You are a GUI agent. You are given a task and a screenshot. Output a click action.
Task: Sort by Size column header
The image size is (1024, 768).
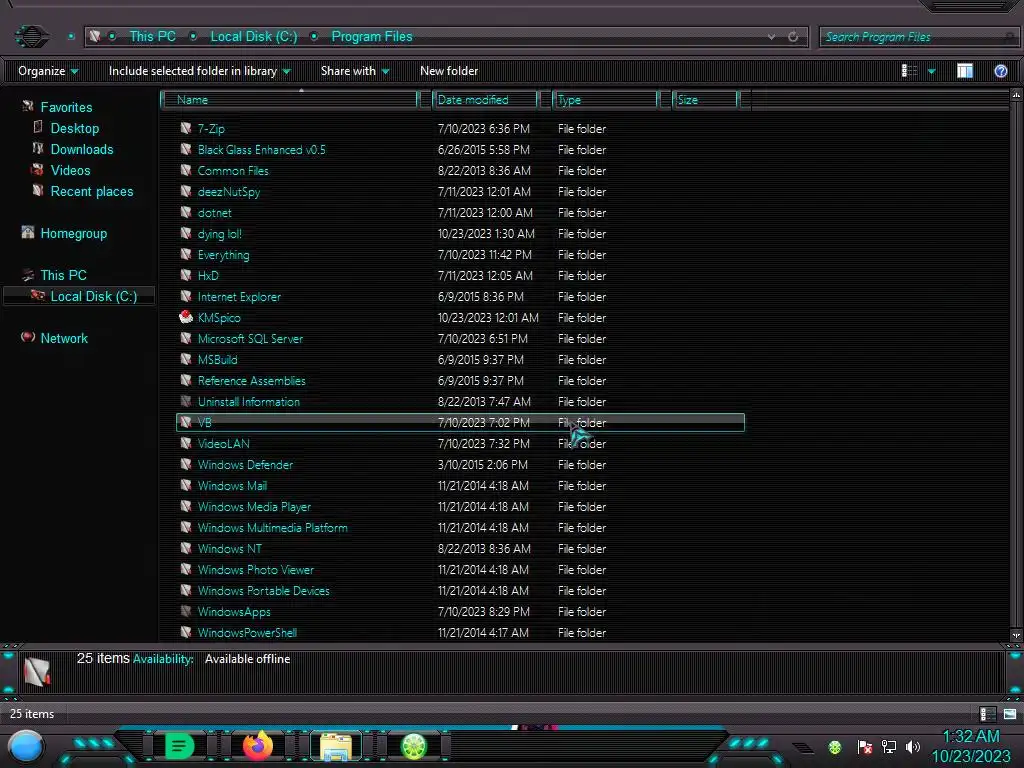(705, 100)
